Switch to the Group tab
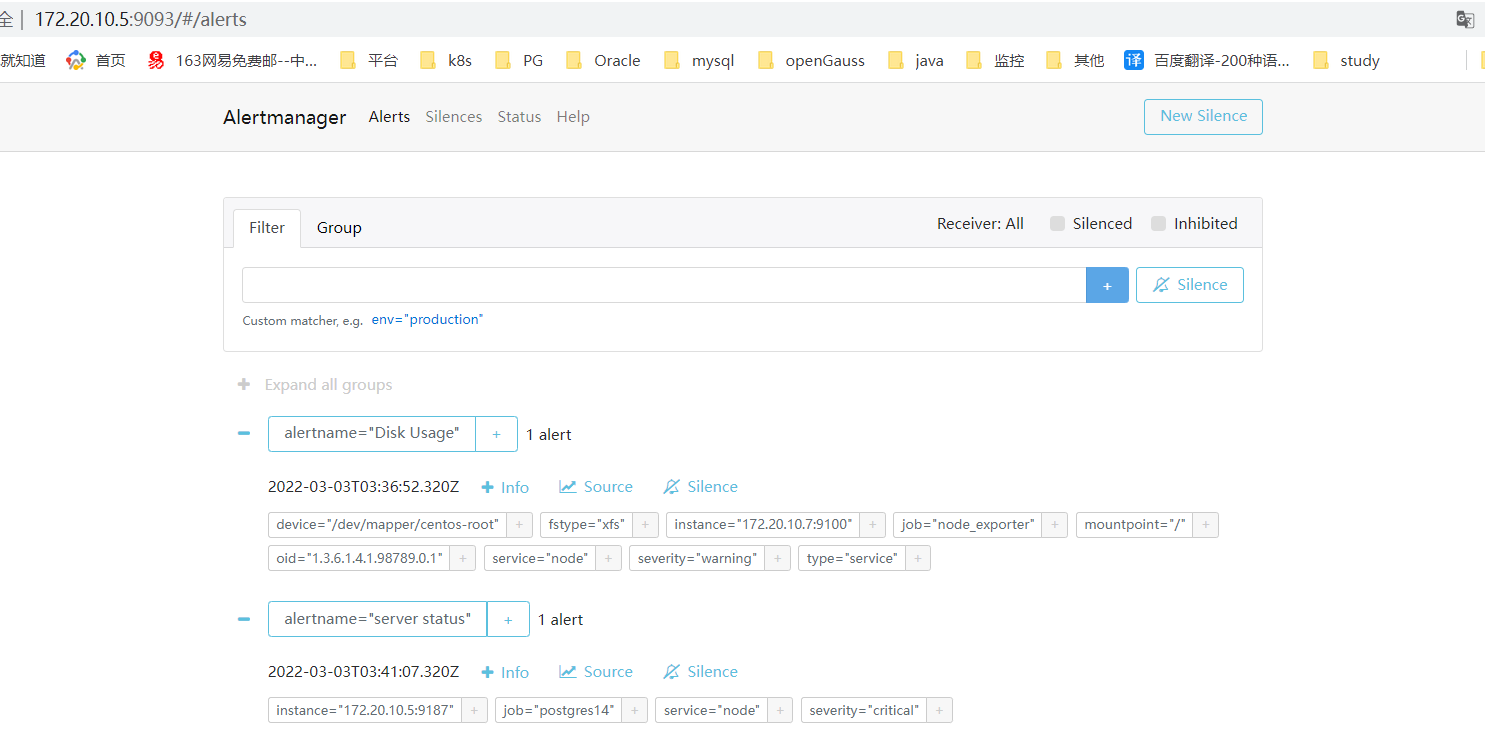1485x751 pixels. point(338,227)
